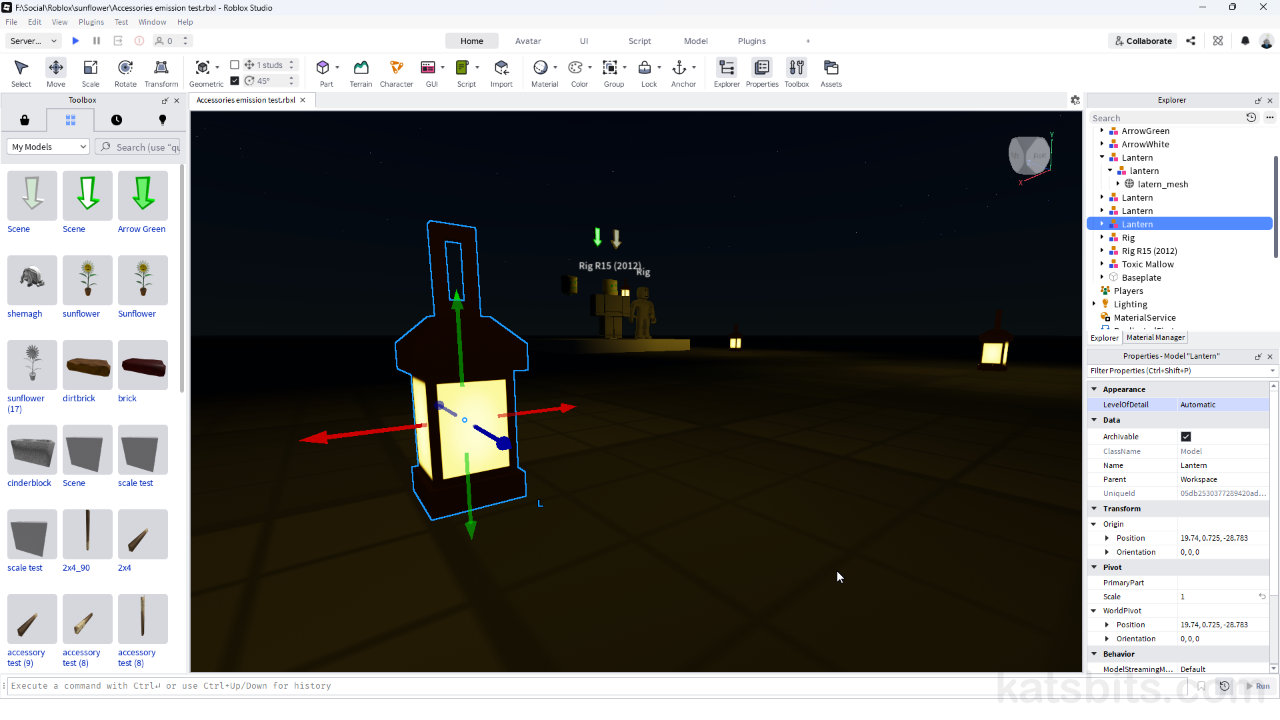1280x720 pixels.
Task: Open the Toolbox recent clock tab
Action: (116, 120)
